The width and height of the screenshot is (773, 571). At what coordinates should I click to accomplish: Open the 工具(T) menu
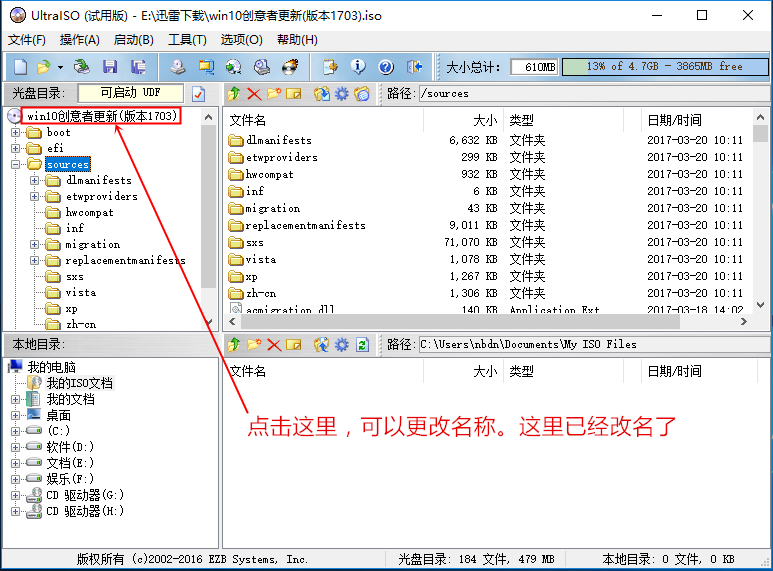pos(187,40)
